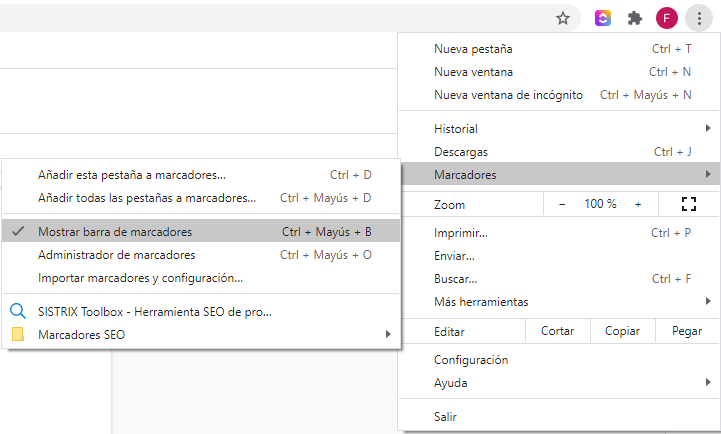Click the SISTRIX Toolbox magnifier bookmark icon
721x434 pixels.
[x=18, y=311]
